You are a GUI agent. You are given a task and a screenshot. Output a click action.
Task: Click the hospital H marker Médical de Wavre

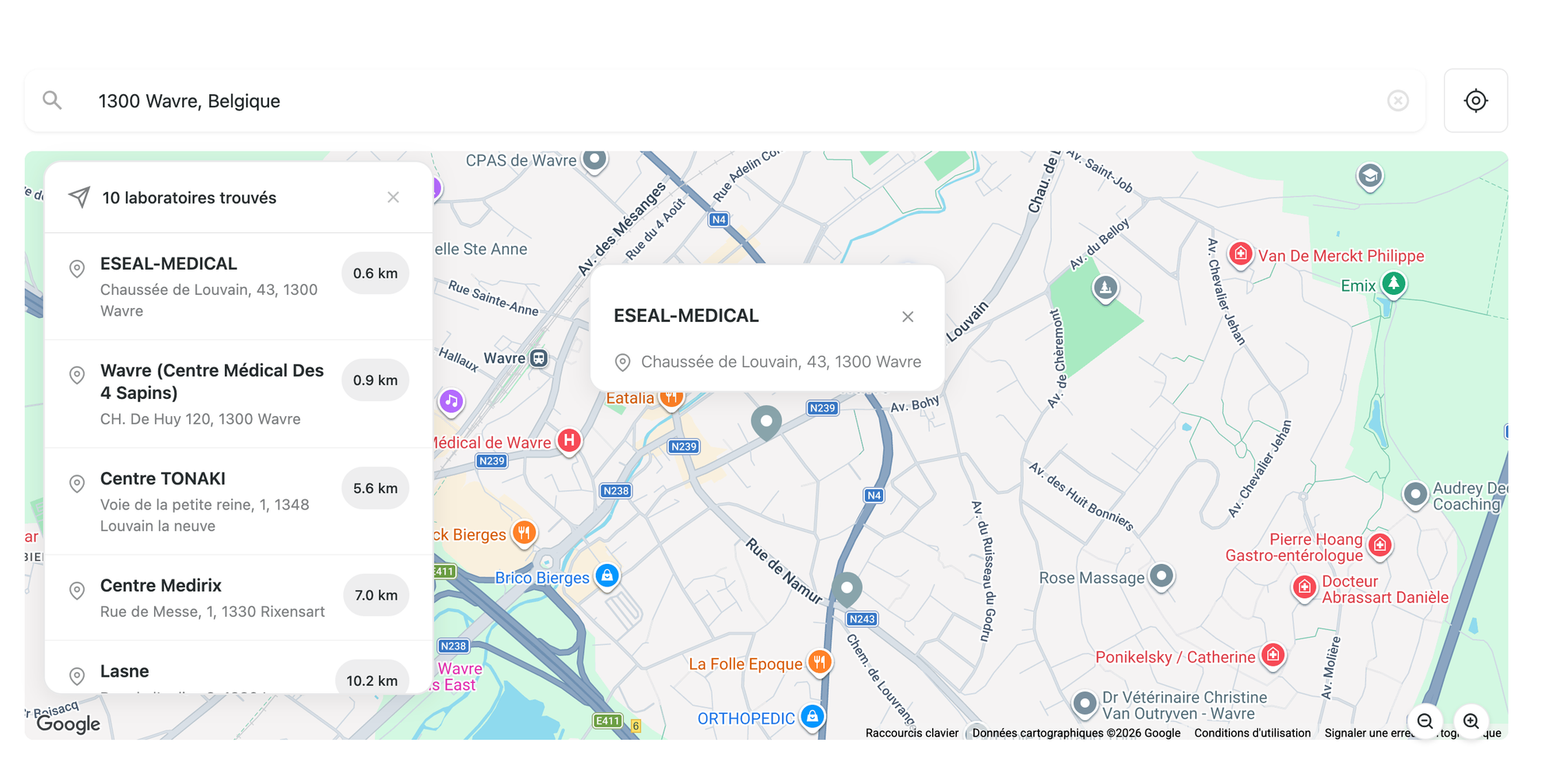[x=569, y=441]
